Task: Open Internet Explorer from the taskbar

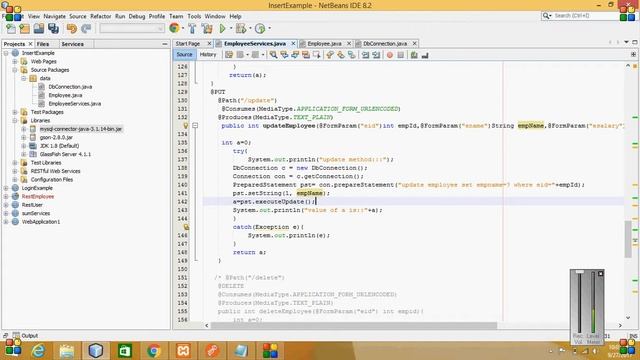Action: tap(38, 351)
